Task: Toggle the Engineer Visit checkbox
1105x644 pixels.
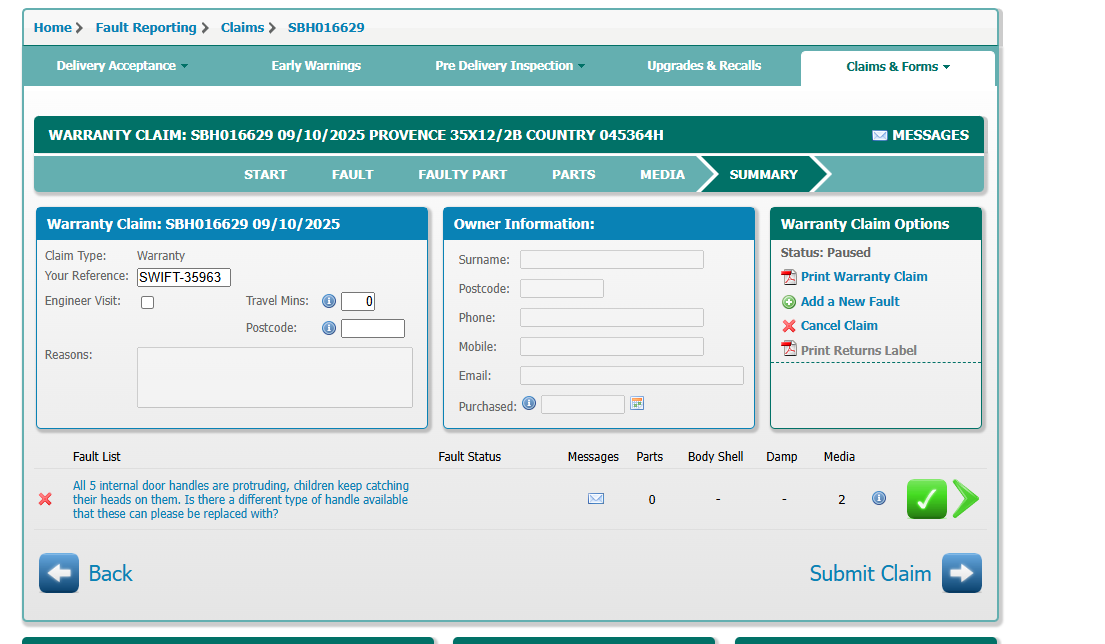Action: (147, 302)
